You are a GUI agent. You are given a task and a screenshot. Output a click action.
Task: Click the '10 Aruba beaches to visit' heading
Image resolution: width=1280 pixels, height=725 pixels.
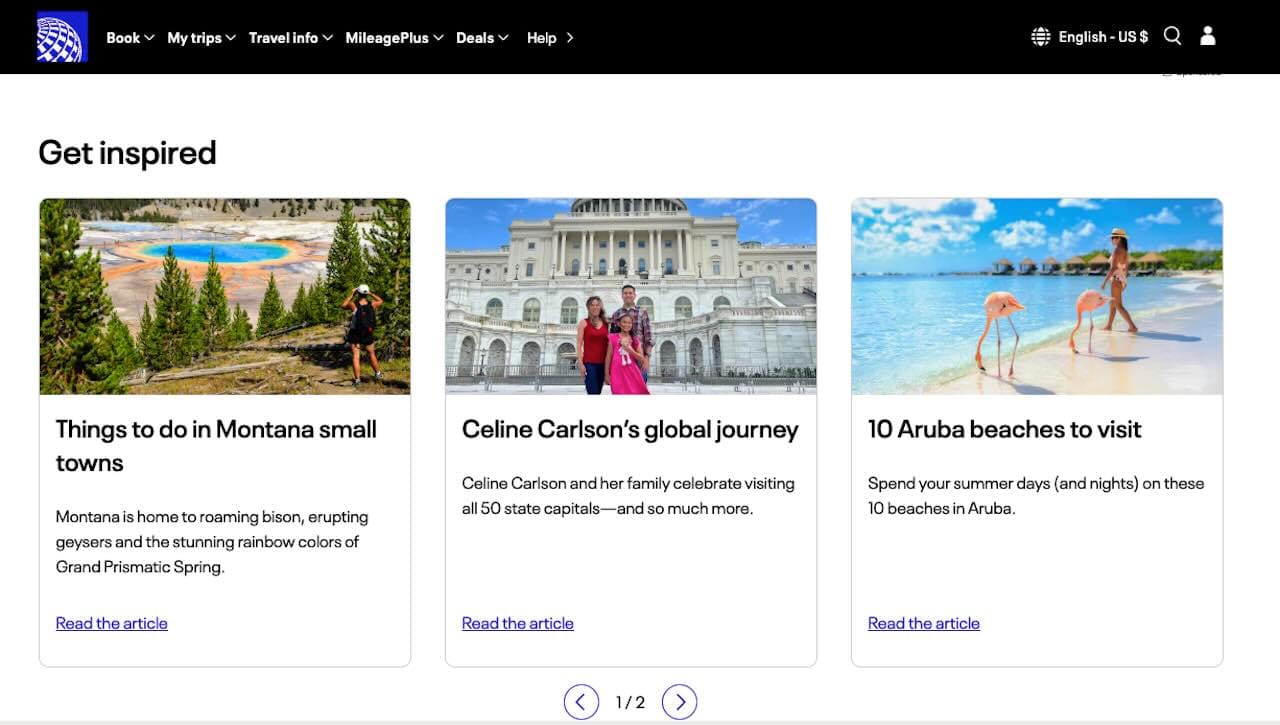coord(1004,429)
